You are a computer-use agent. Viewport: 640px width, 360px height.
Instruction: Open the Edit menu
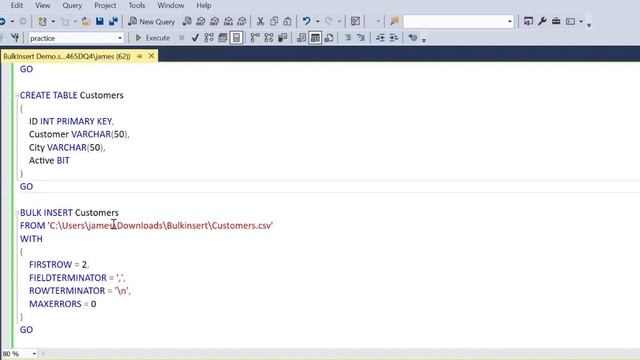click(x=17, y=5)
